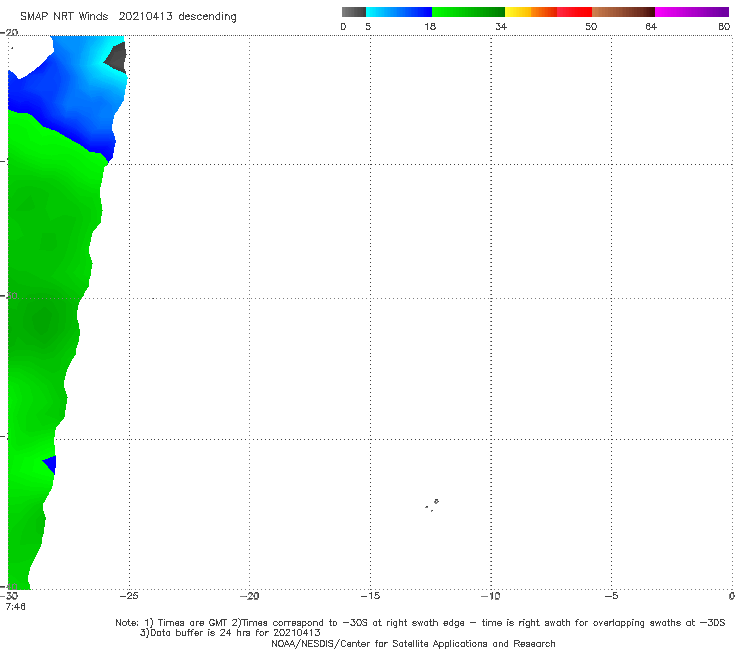740x650 pixels.
Task: Click the small blue patch on green swath edge
Action: pyautogui.click(x=50, y=464)
